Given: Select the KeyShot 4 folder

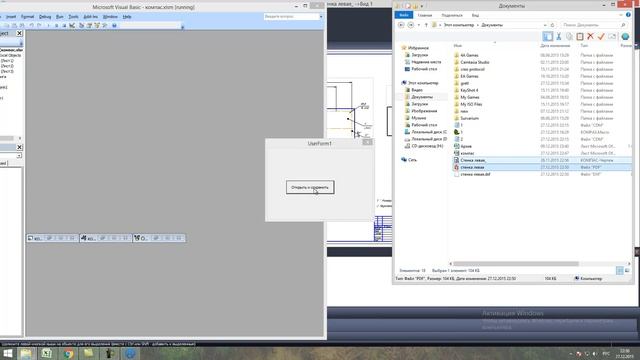Looking at the screenshot, I should coord(469,90).
